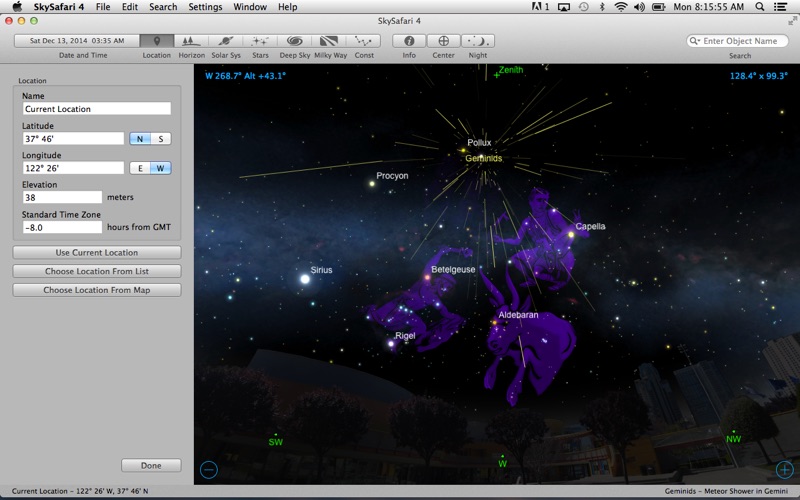The image size is (800, 500).
Task: Toggle the Const constellations icon
Action: 364,41
